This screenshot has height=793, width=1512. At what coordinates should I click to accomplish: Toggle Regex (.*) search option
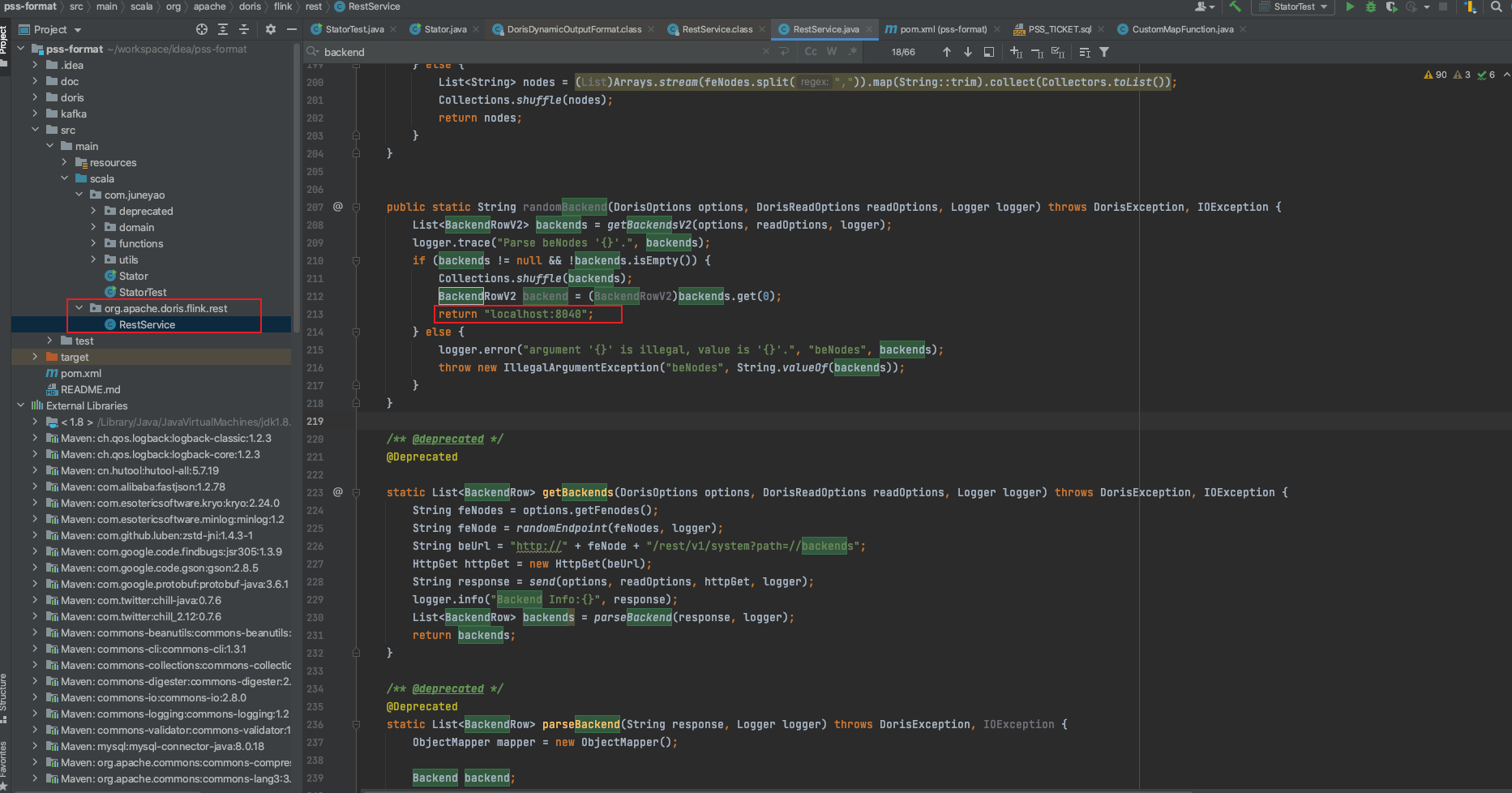(853, 51)
